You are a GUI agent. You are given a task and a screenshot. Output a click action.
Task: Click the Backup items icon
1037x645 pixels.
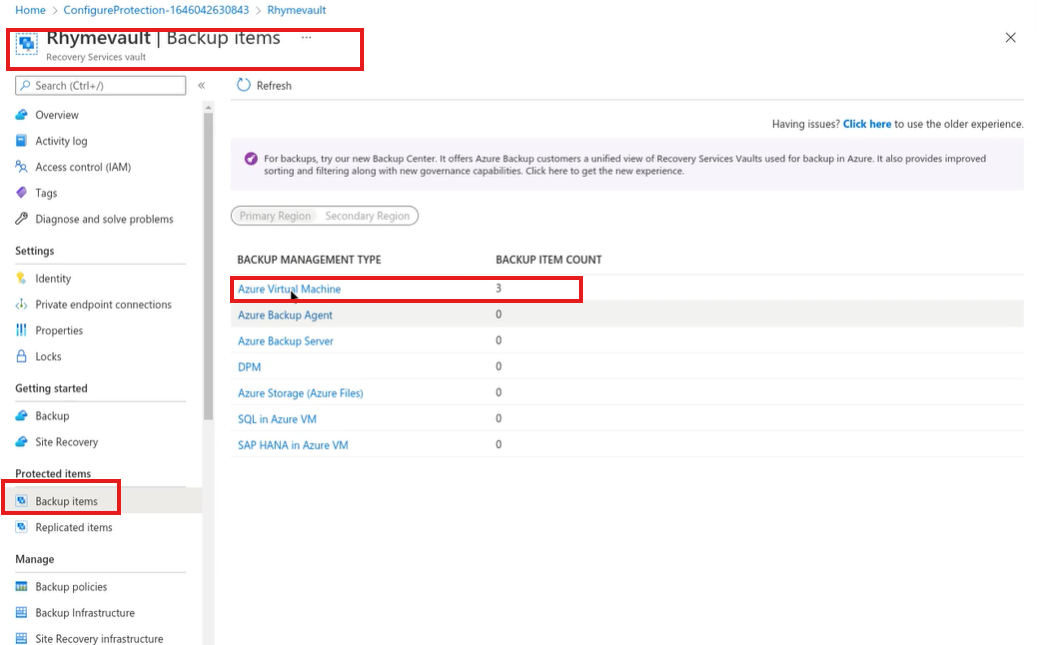point(22,501)
